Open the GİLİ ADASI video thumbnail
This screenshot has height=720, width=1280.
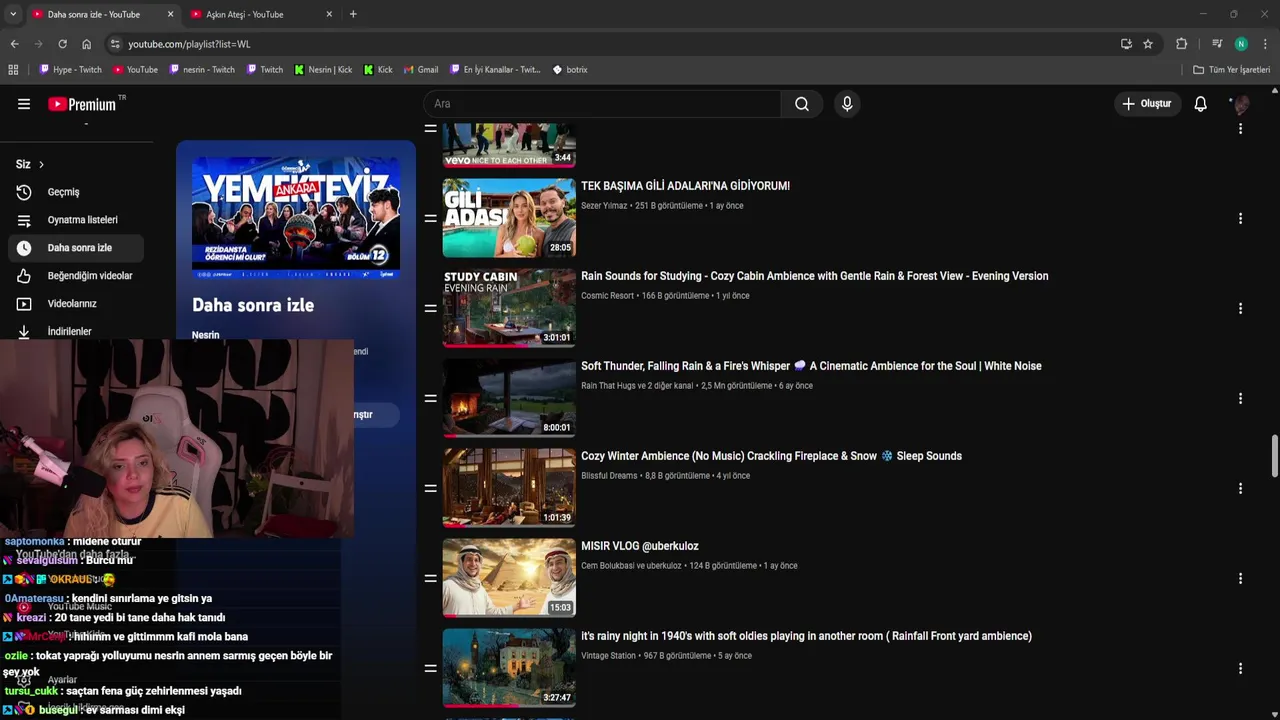(509, 218)
